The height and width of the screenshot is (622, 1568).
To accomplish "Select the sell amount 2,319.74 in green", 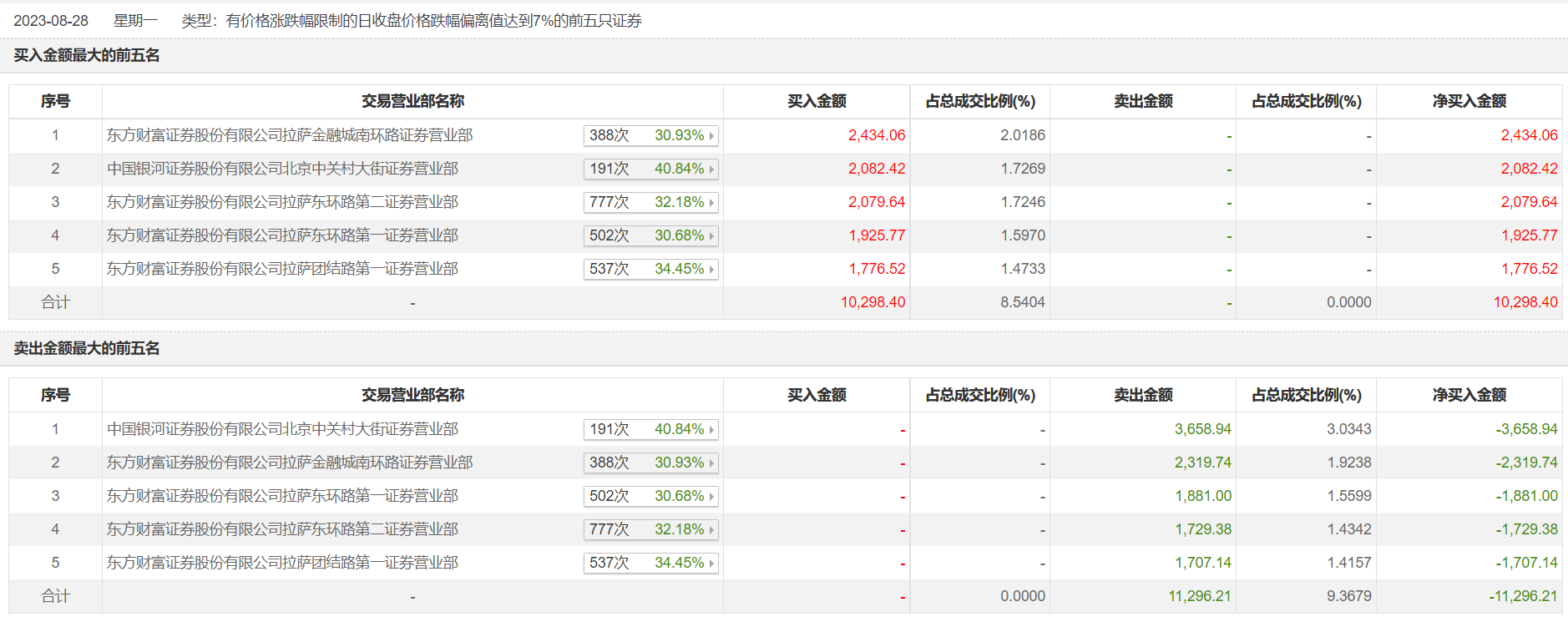I will pyautogui.click(x=1203, y=463).
